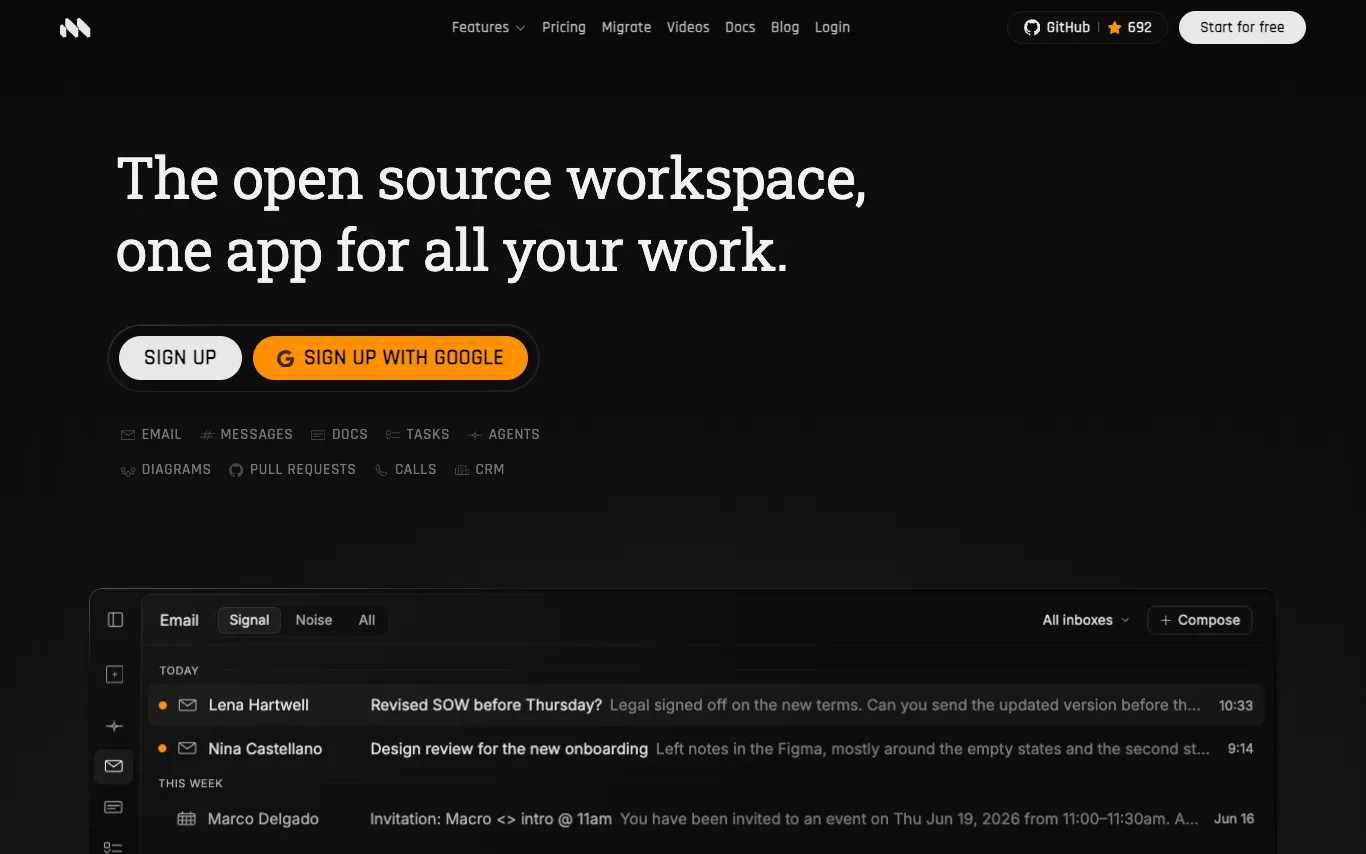Navigate to Docs in top menu
The width and height of the screenshot is (1366, 854).
(x=740, y=27)
